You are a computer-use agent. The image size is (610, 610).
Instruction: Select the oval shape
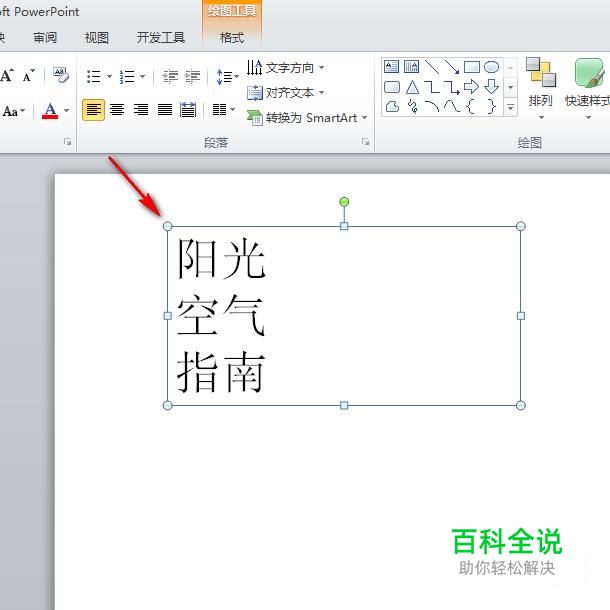pos(492,67)
